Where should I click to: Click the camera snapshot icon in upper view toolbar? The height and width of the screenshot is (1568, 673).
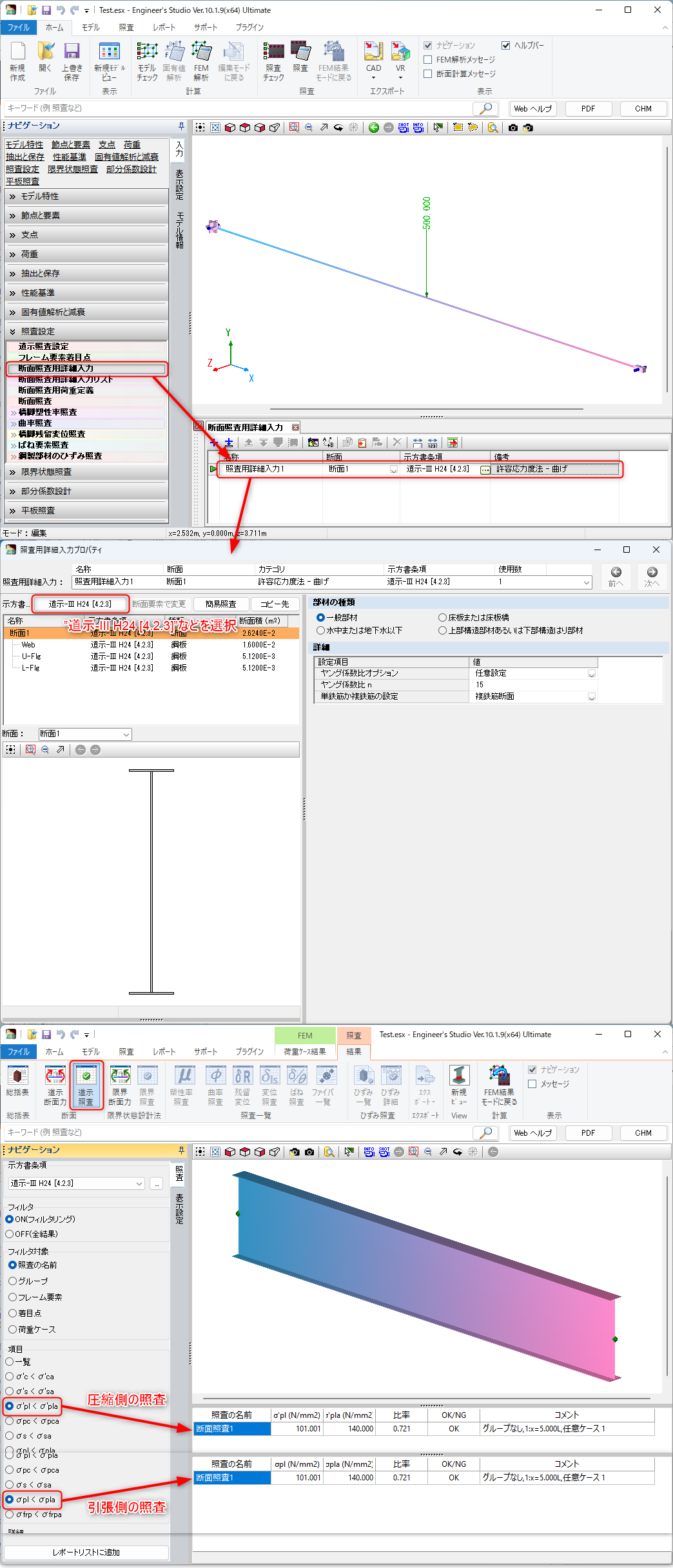(512, 128)
